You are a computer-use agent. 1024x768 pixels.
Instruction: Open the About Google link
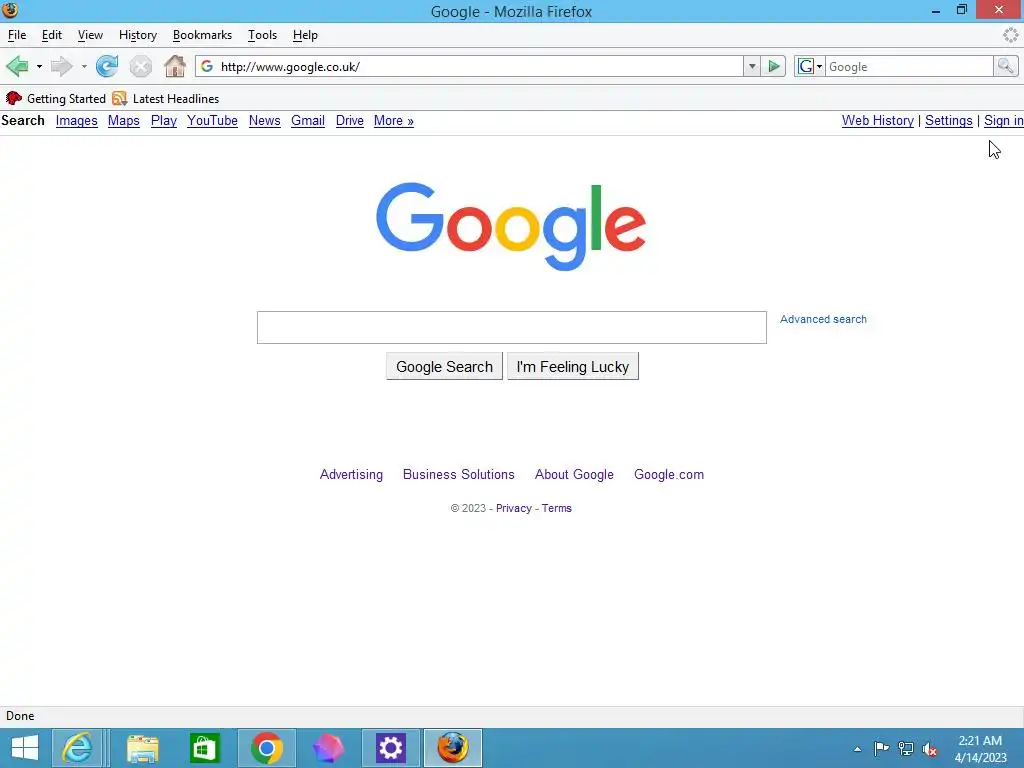[x=574, y=475]
